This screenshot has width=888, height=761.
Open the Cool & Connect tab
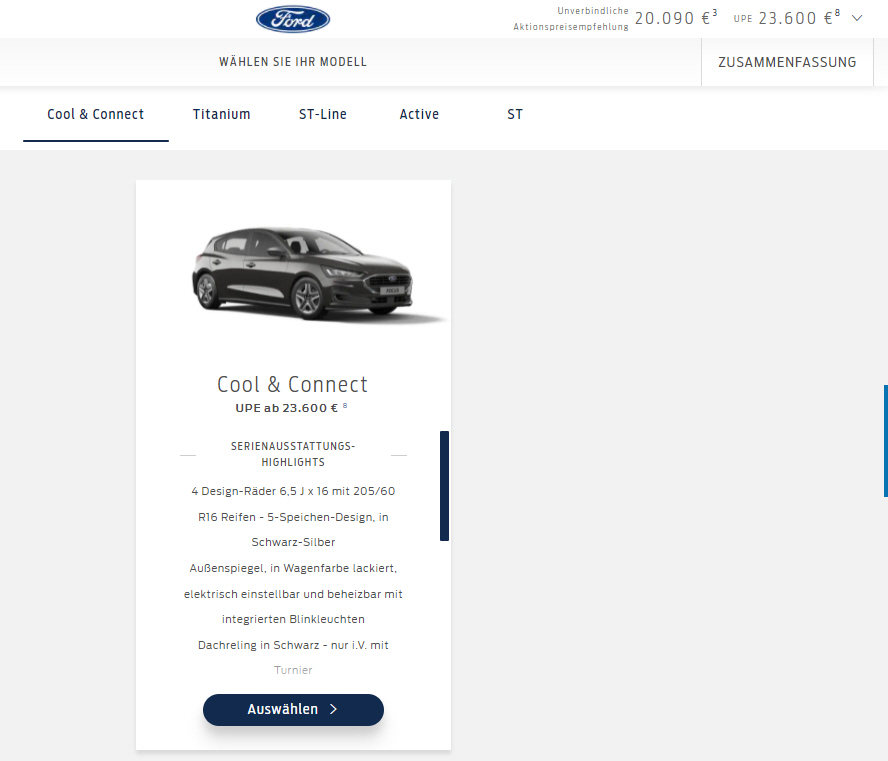[96, 114]
